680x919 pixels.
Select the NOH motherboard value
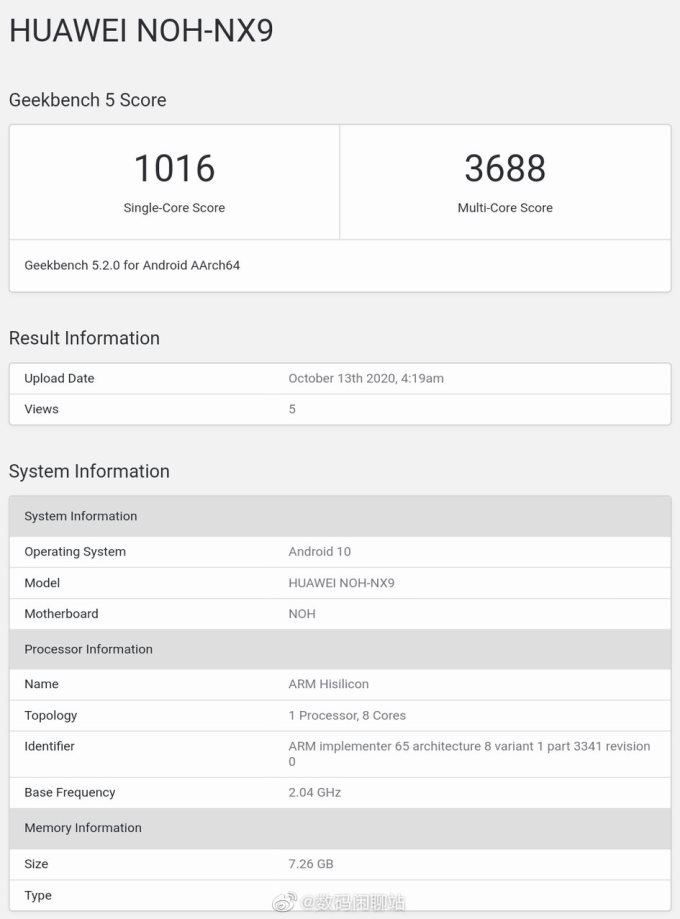[302, 614]
